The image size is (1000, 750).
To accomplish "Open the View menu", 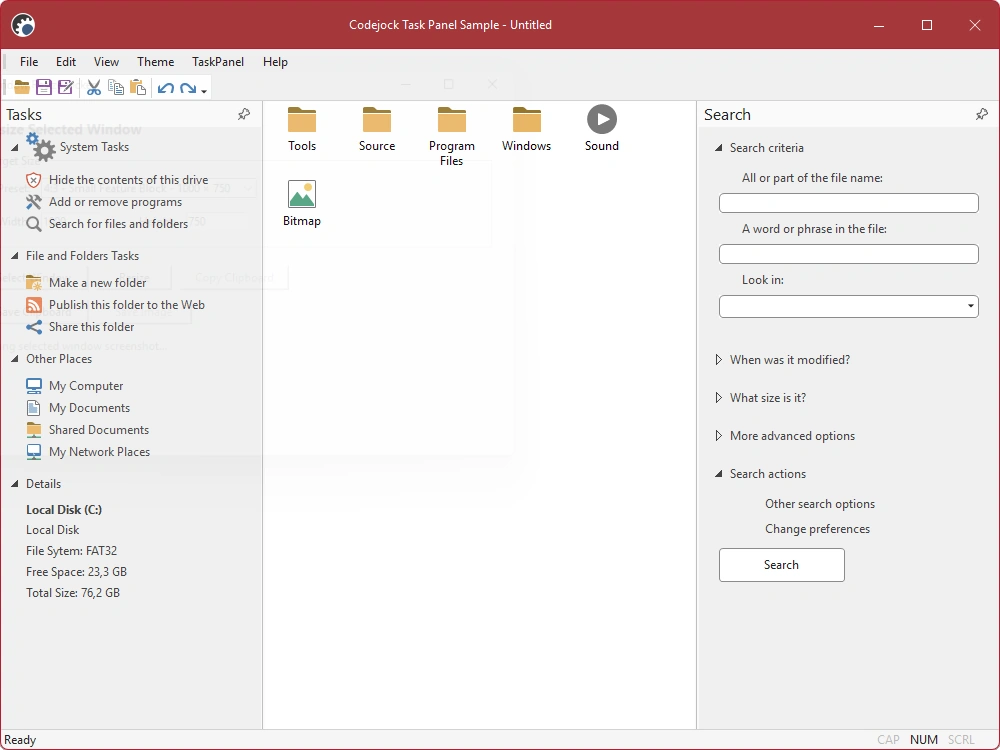I will click(106, 62).
